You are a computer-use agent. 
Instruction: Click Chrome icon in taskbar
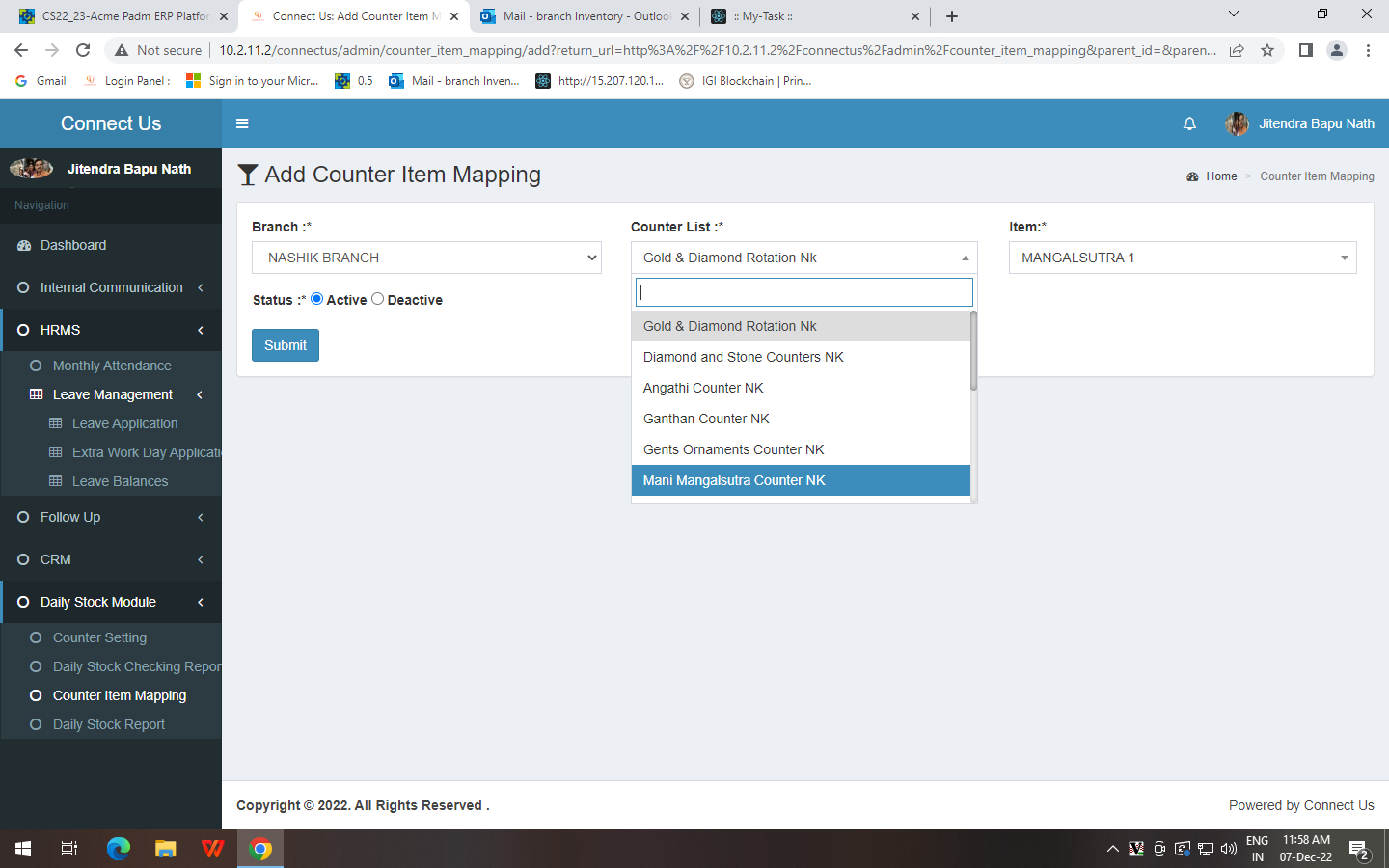[260, 849]
